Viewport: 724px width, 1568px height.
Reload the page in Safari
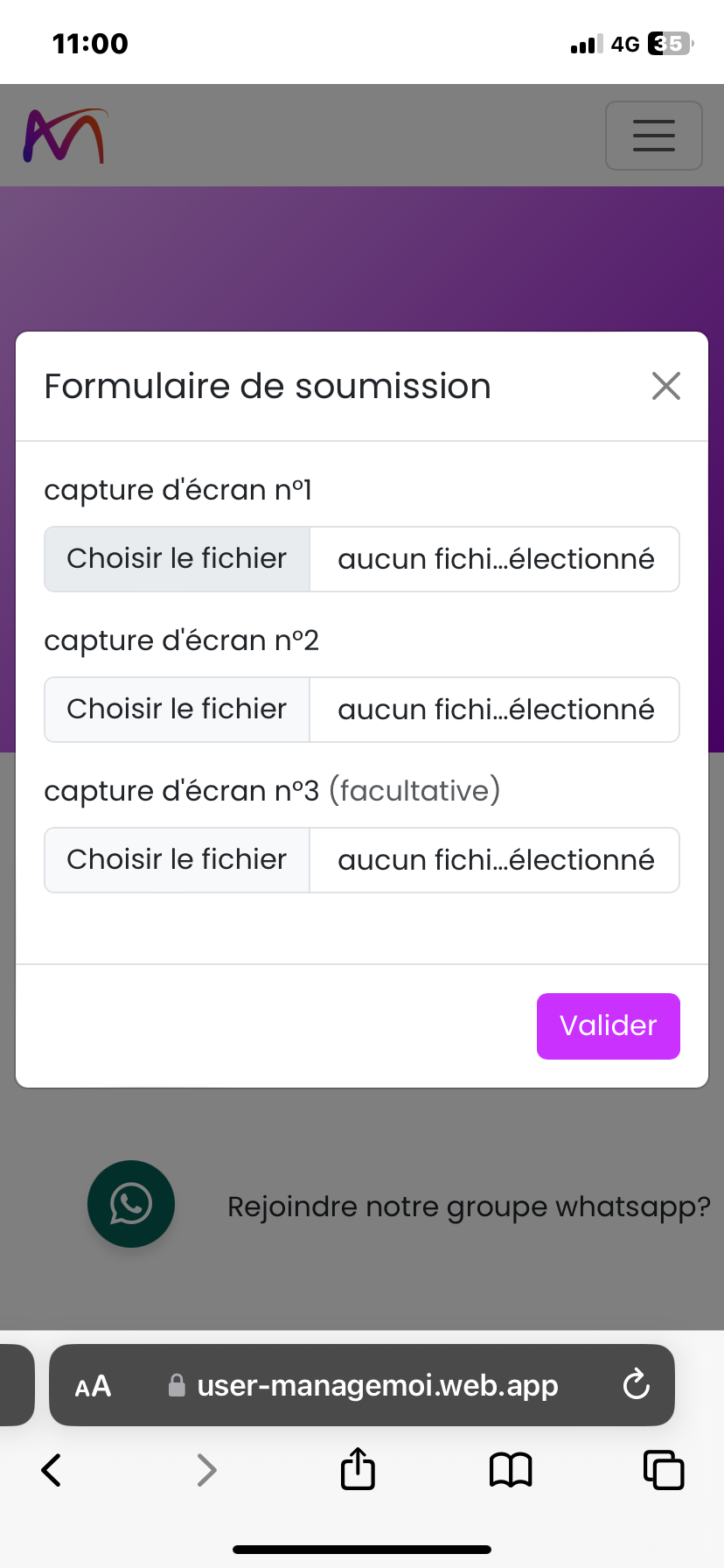click(636, 1385)
